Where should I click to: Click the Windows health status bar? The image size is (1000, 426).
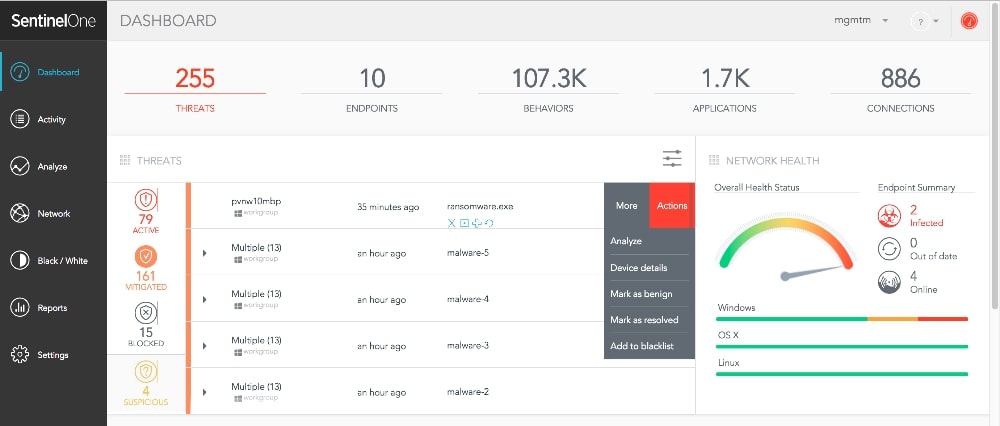tap(842, 319)
